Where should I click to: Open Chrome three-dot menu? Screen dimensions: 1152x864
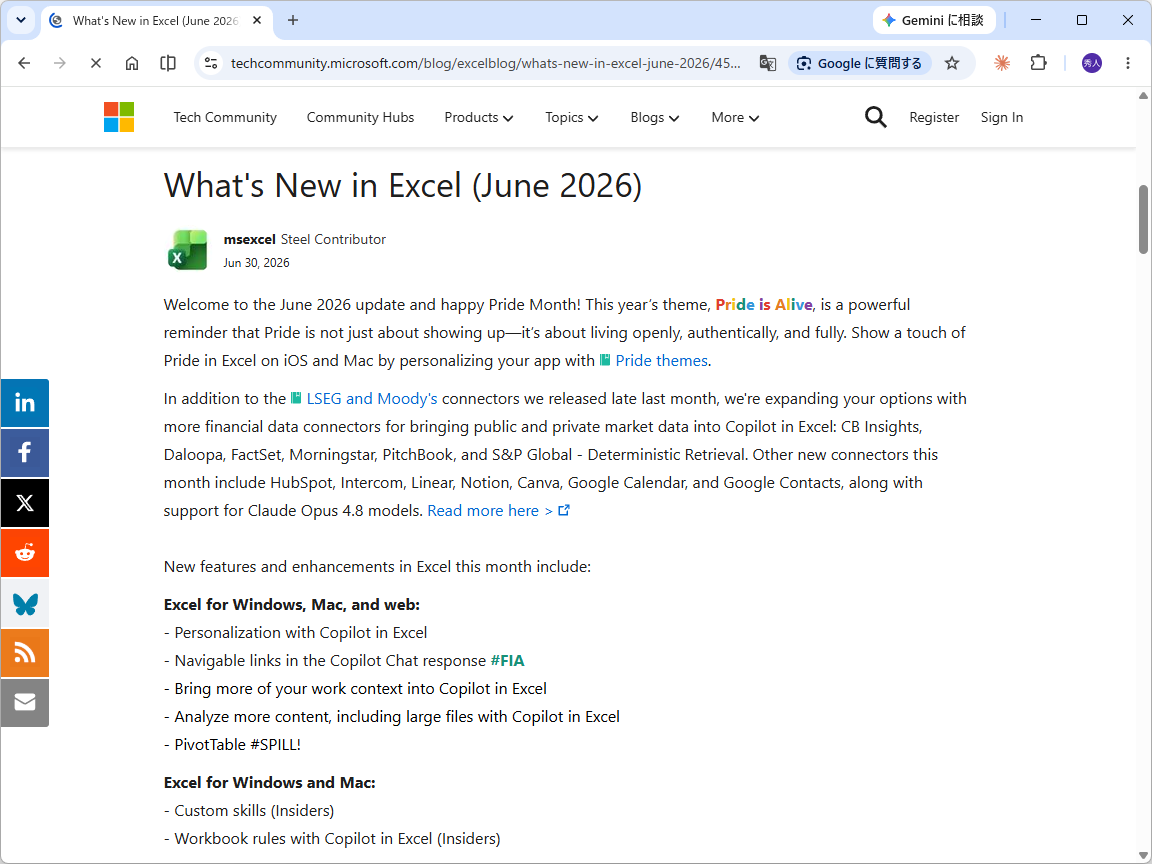pos(1128,63)
